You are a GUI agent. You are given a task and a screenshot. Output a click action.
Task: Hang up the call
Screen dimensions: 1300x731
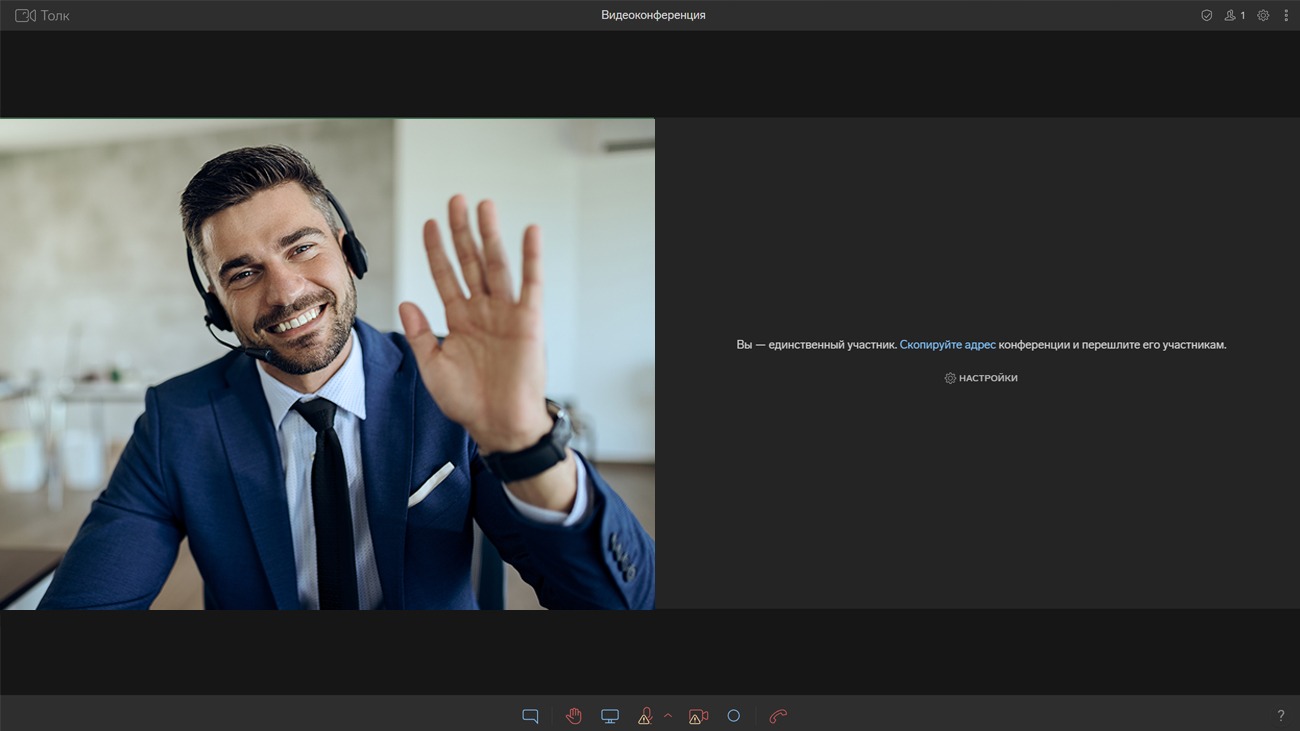point(778,716)
